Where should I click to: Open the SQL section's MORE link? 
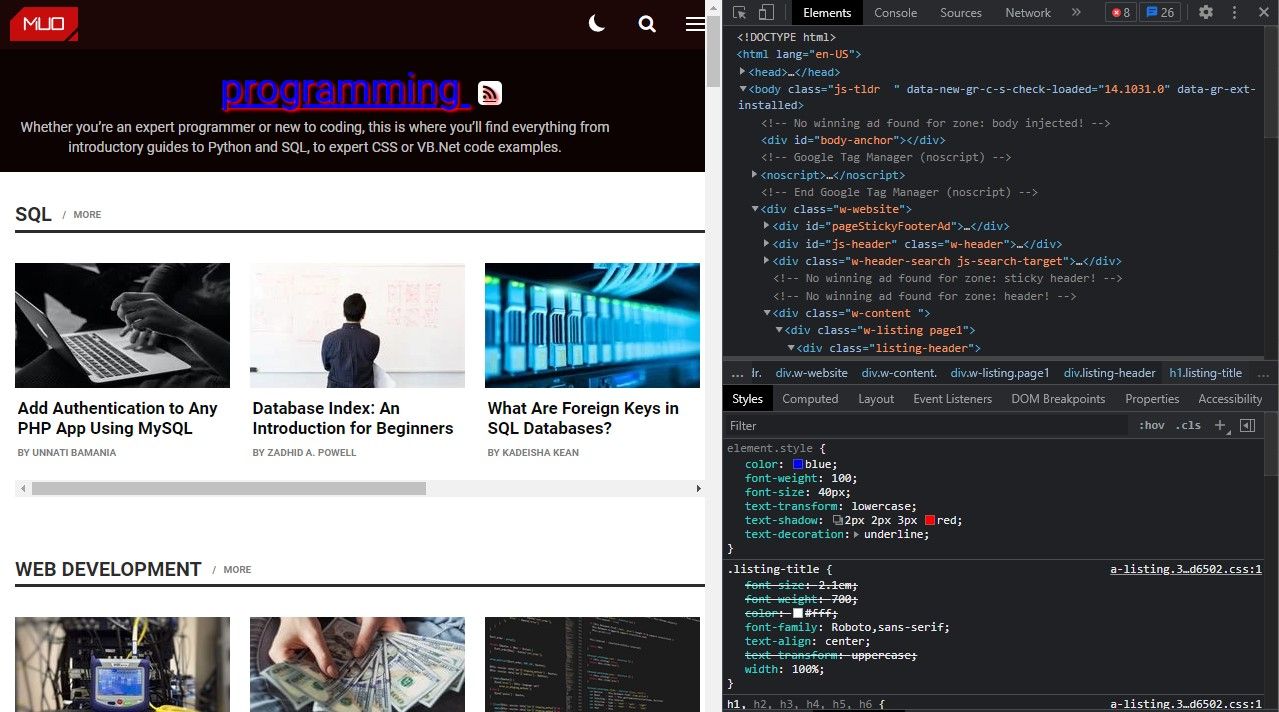click(87, 214)
